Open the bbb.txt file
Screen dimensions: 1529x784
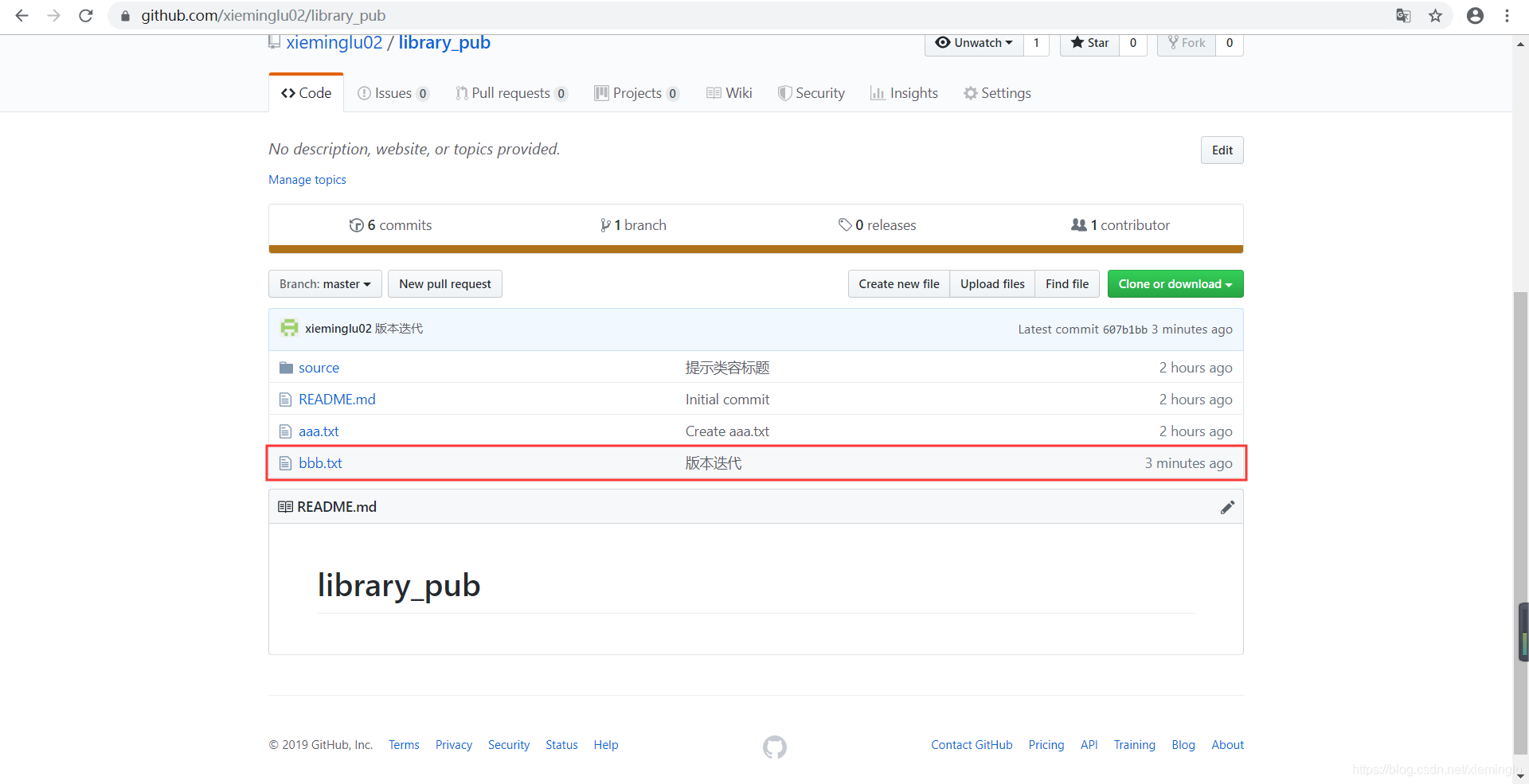320,463
